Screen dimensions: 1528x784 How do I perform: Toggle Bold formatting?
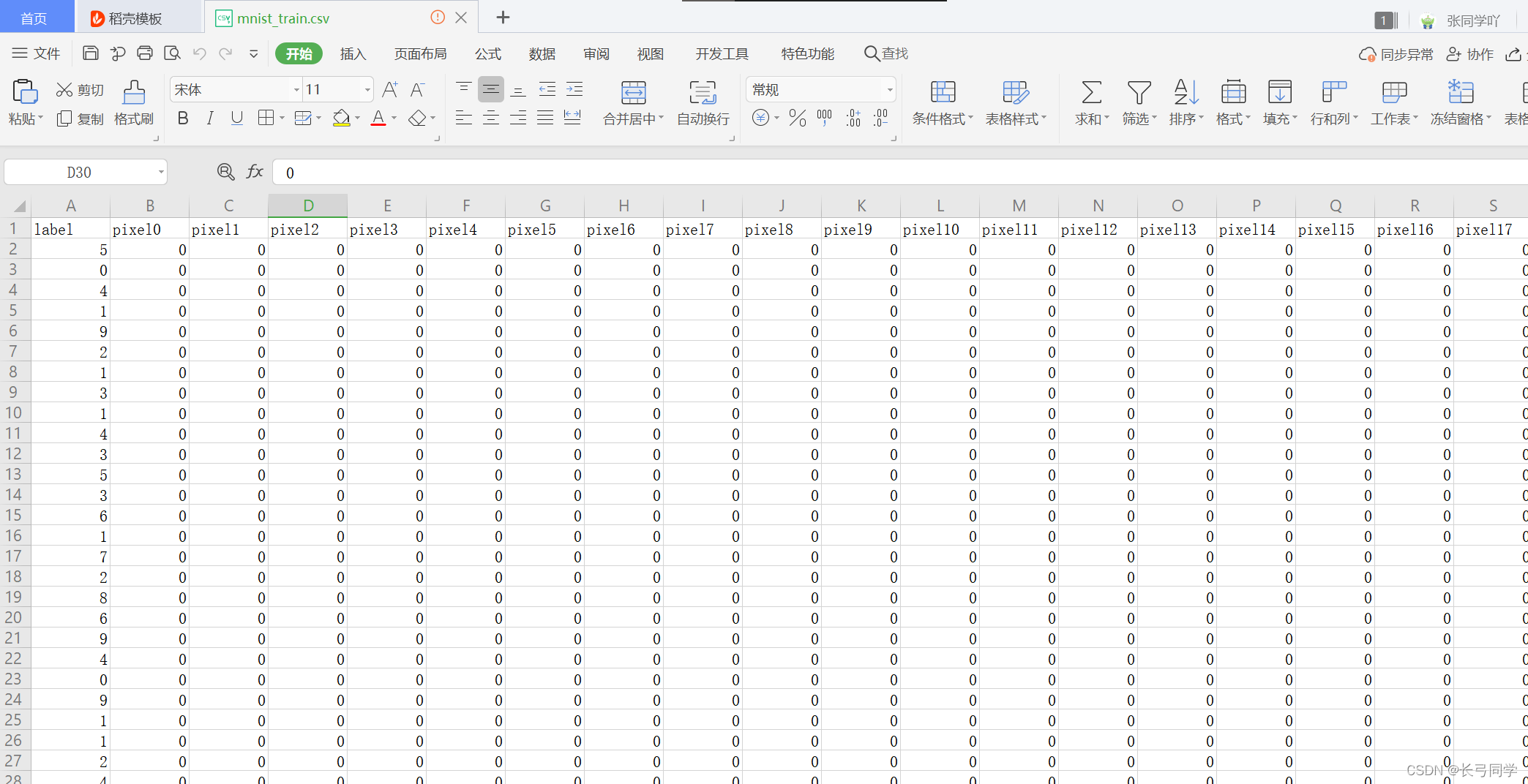click(x=183, y=118)
